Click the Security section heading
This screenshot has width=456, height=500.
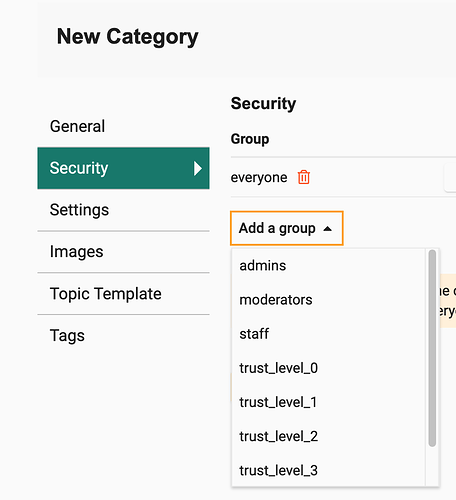point(263,103)
